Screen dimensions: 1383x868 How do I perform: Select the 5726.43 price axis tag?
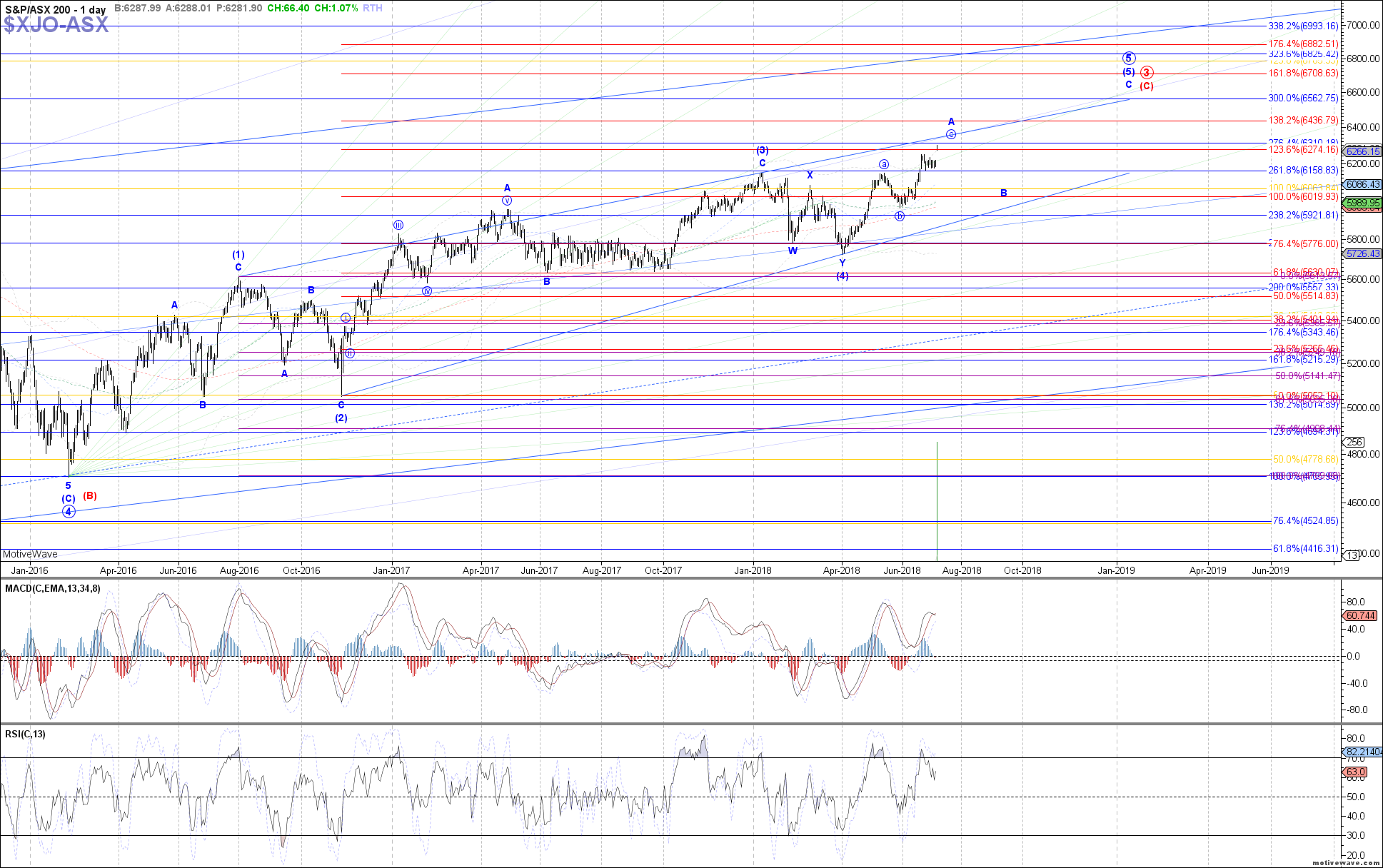click(x=1362, y=253)
